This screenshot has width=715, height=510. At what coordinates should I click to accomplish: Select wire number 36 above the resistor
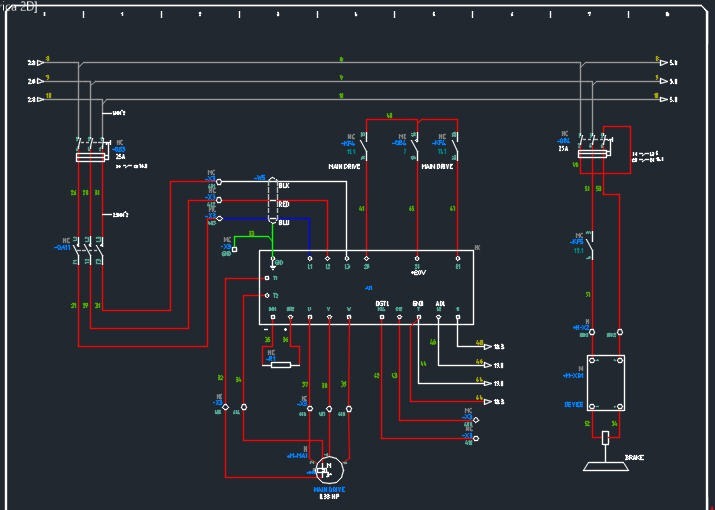pyautogui.click(x=285, y=339)
